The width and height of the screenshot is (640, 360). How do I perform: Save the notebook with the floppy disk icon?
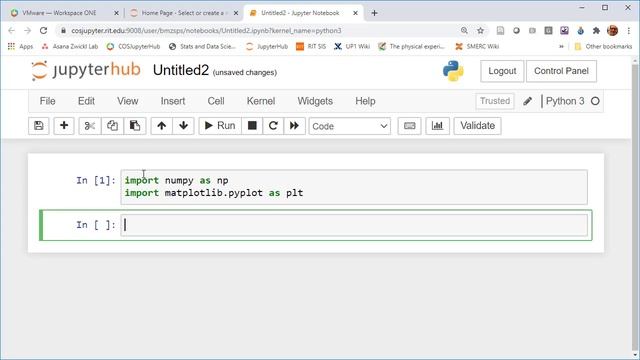pyautogui.click(x=39, y=126)
